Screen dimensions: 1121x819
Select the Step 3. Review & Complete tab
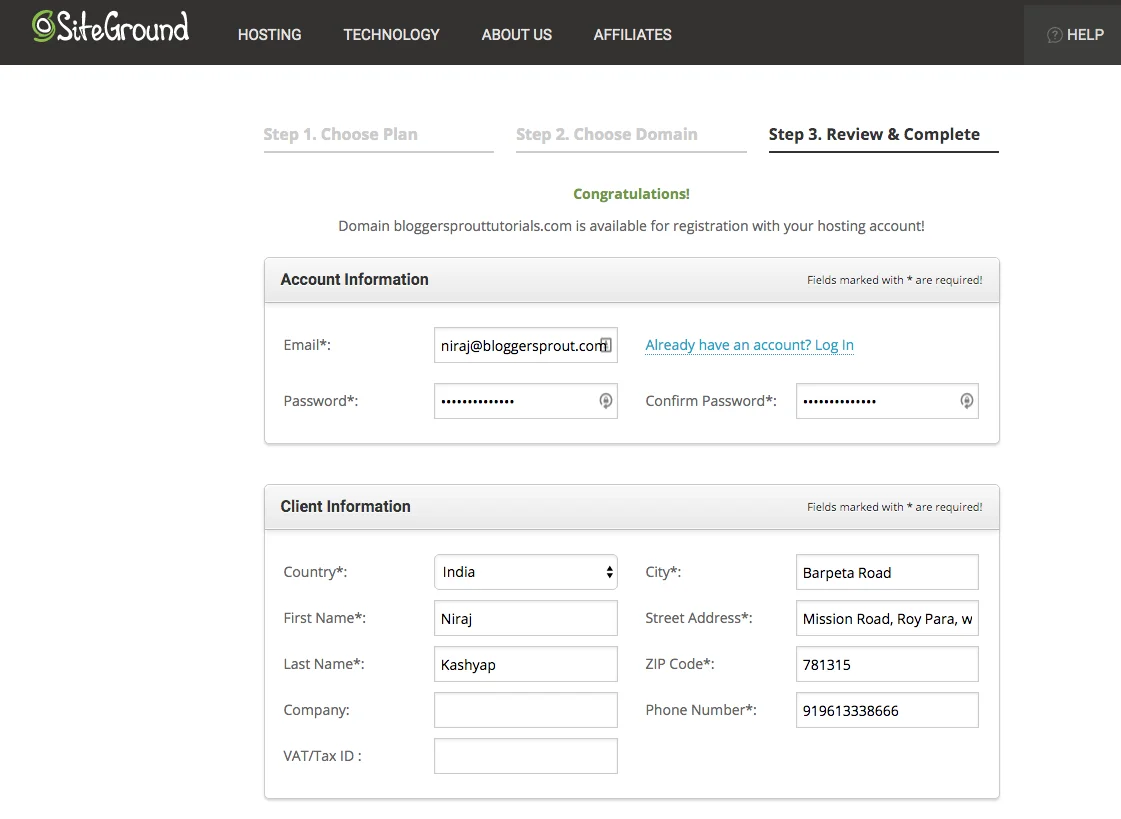[874, 133]
